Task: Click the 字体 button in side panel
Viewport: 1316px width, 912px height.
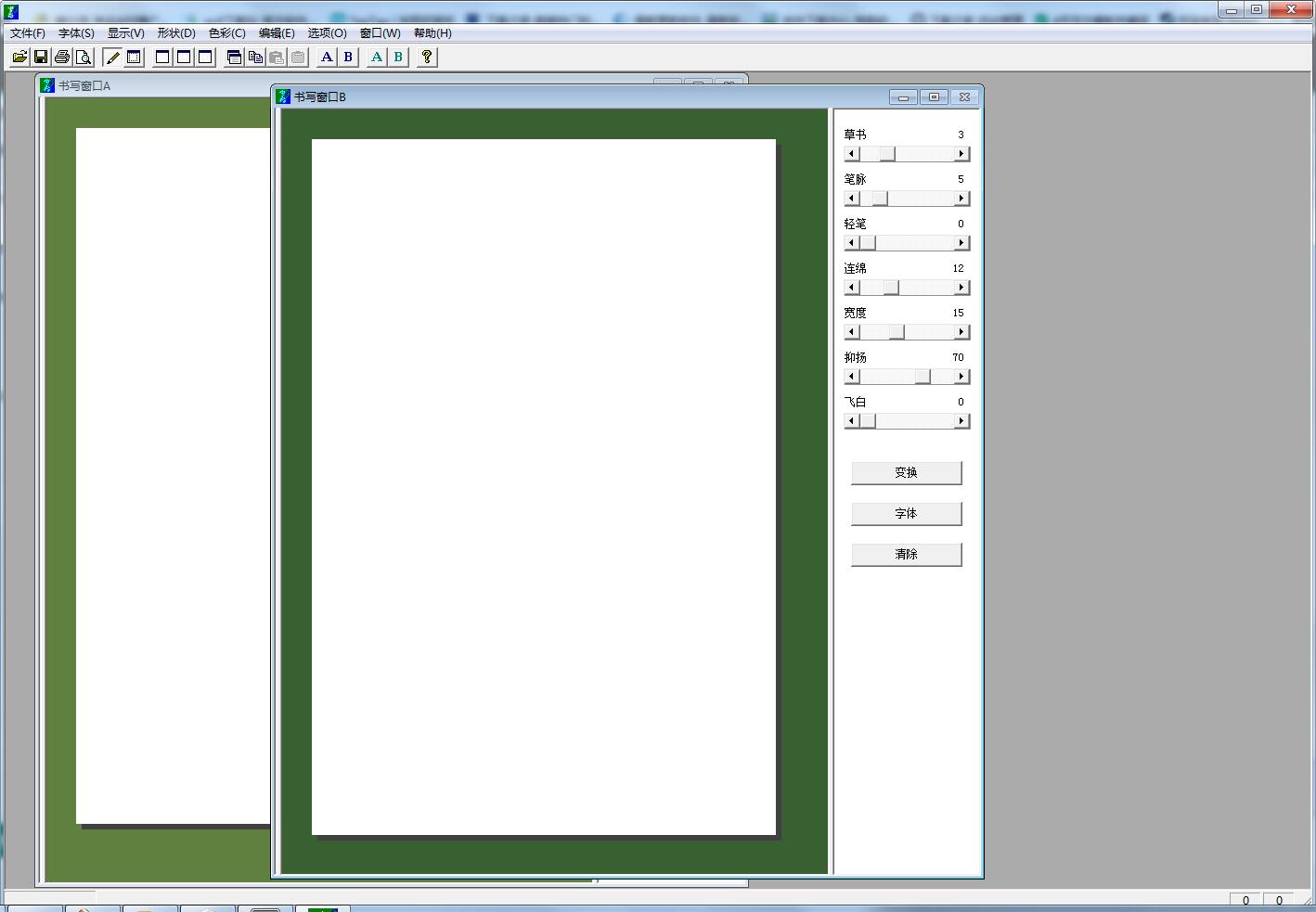Action: pos(907,513)
